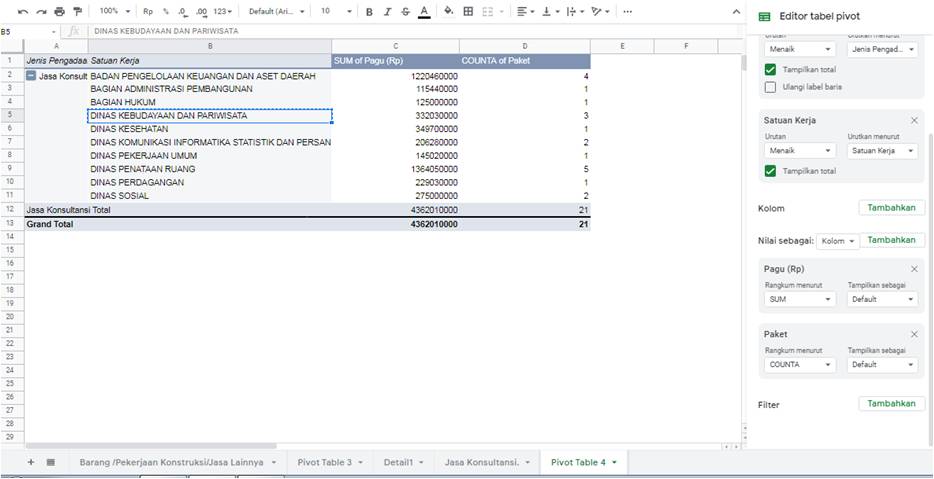Select column C header
This screenshot has height=479, width=934.
coord(396,46)
